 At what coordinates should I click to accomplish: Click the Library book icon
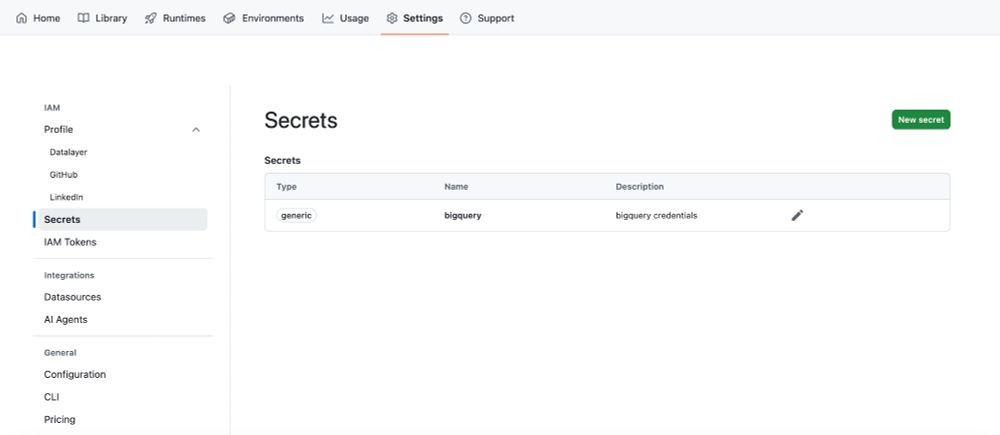point(84,18)
